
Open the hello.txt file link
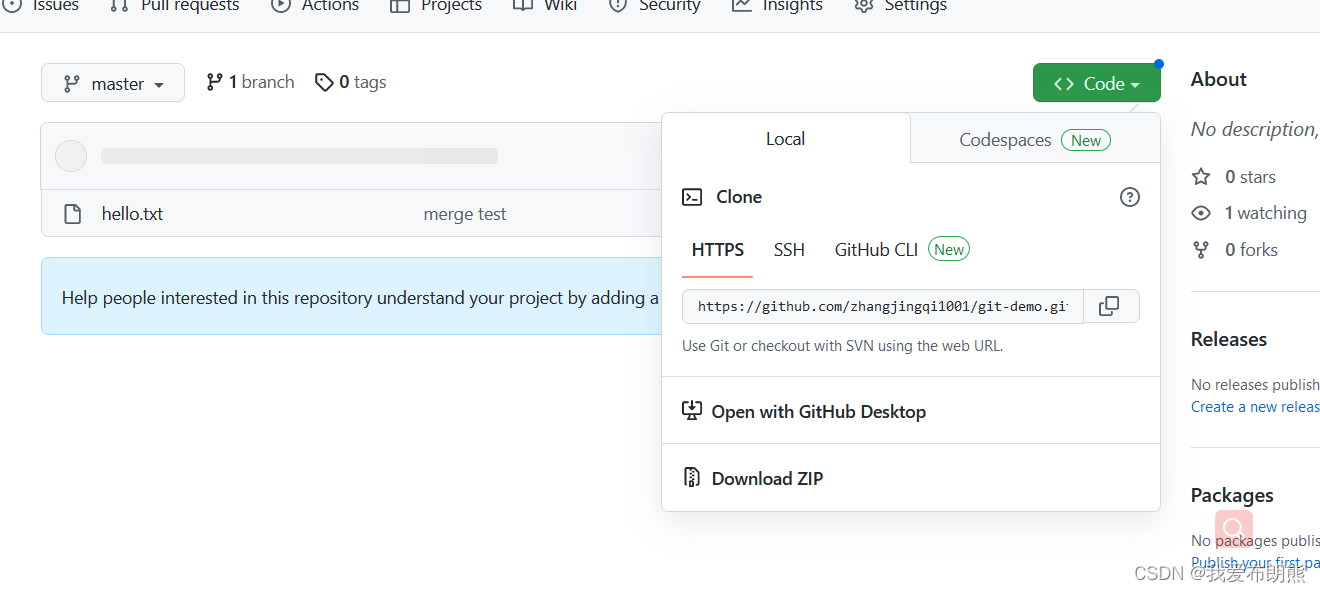tap(132, 214)
